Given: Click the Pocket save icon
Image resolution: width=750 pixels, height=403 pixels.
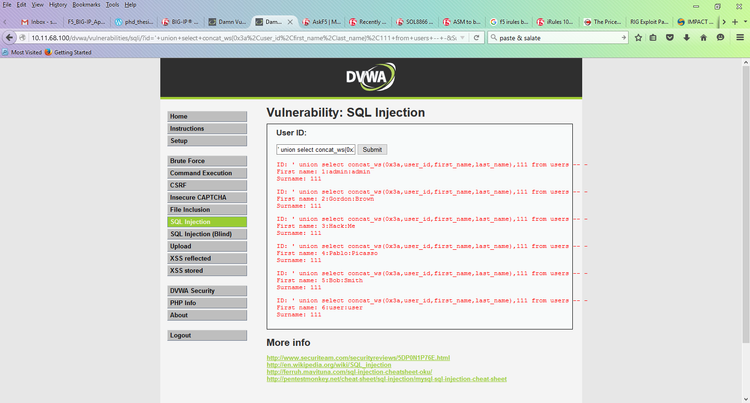Looking at the screenshot, I should click(x=670, y=38).
